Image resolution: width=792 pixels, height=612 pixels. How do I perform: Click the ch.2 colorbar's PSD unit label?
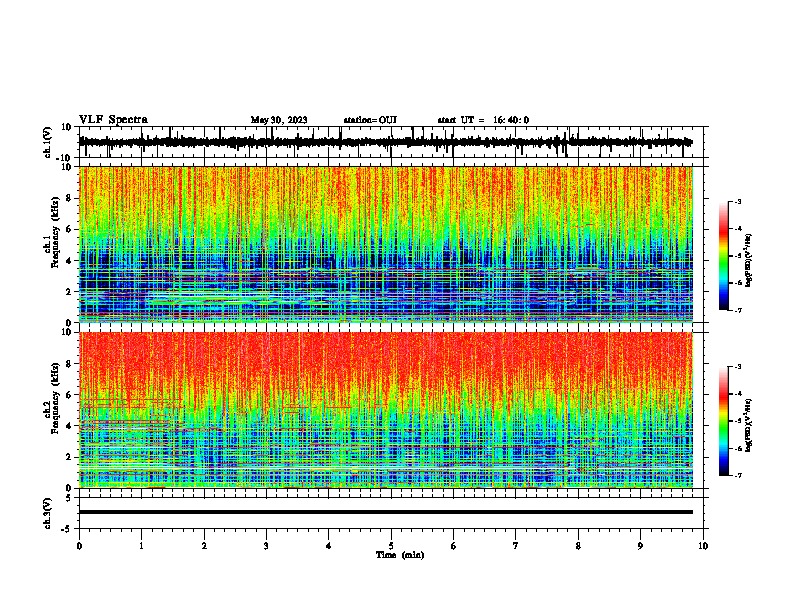[749, 425]
